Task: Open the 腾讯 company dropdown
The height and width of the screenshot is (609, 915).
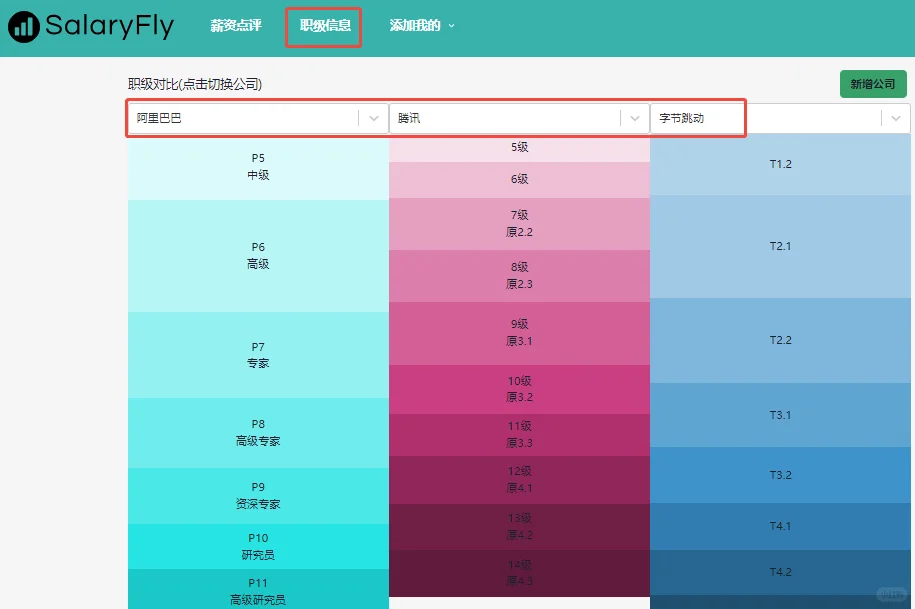Action: 519,118
